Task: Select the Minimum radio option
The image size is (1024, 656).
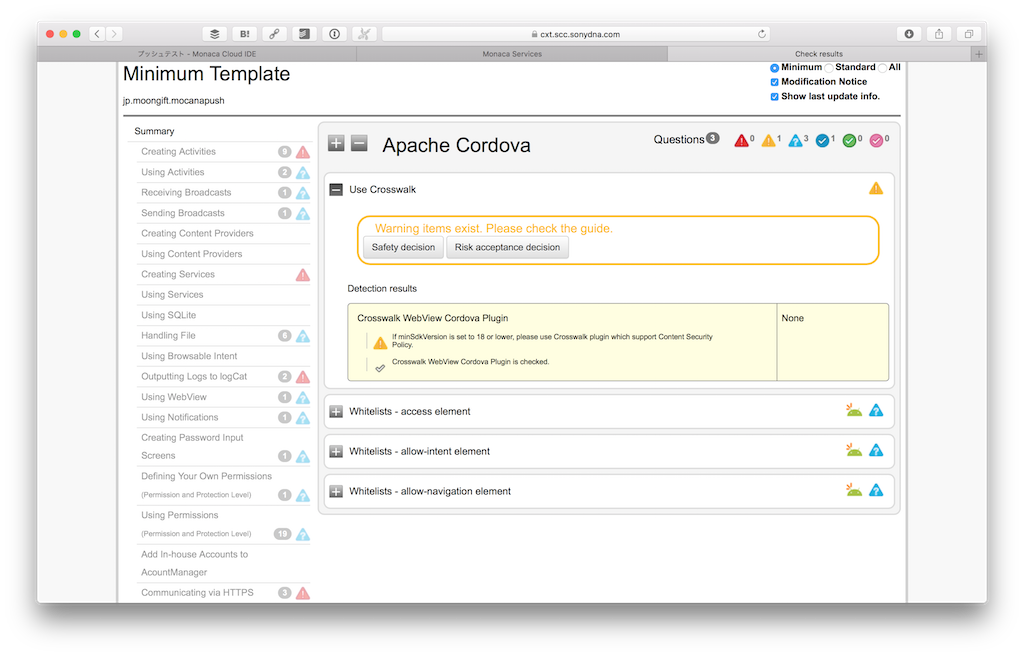Action: click(775, 68)
